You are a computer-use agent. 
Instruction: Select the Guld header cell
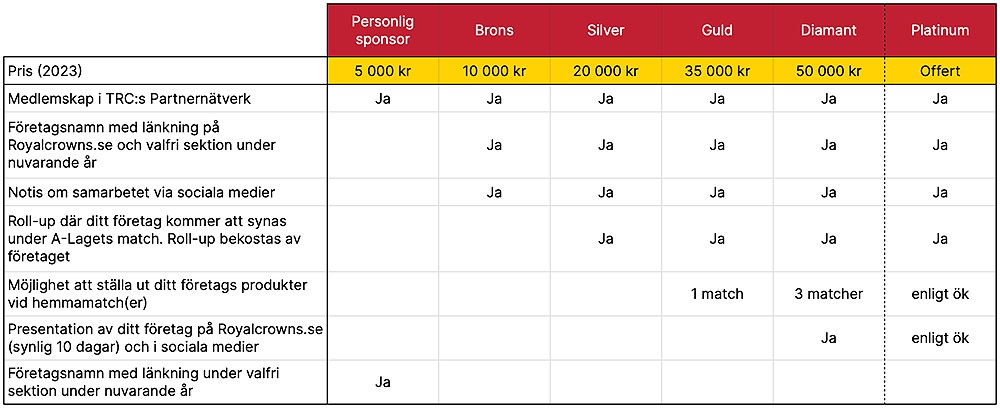click(x=717, y=30)
